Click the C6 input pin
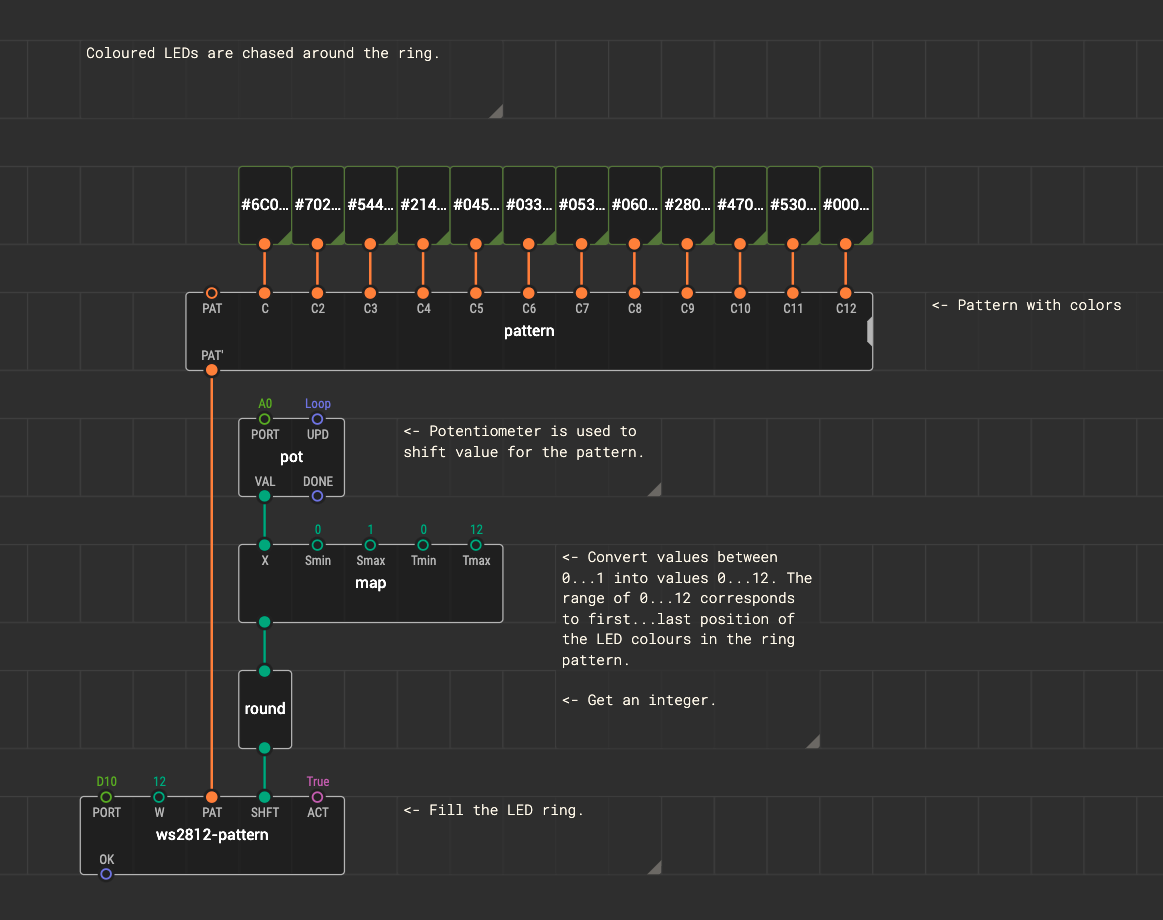 529,293
